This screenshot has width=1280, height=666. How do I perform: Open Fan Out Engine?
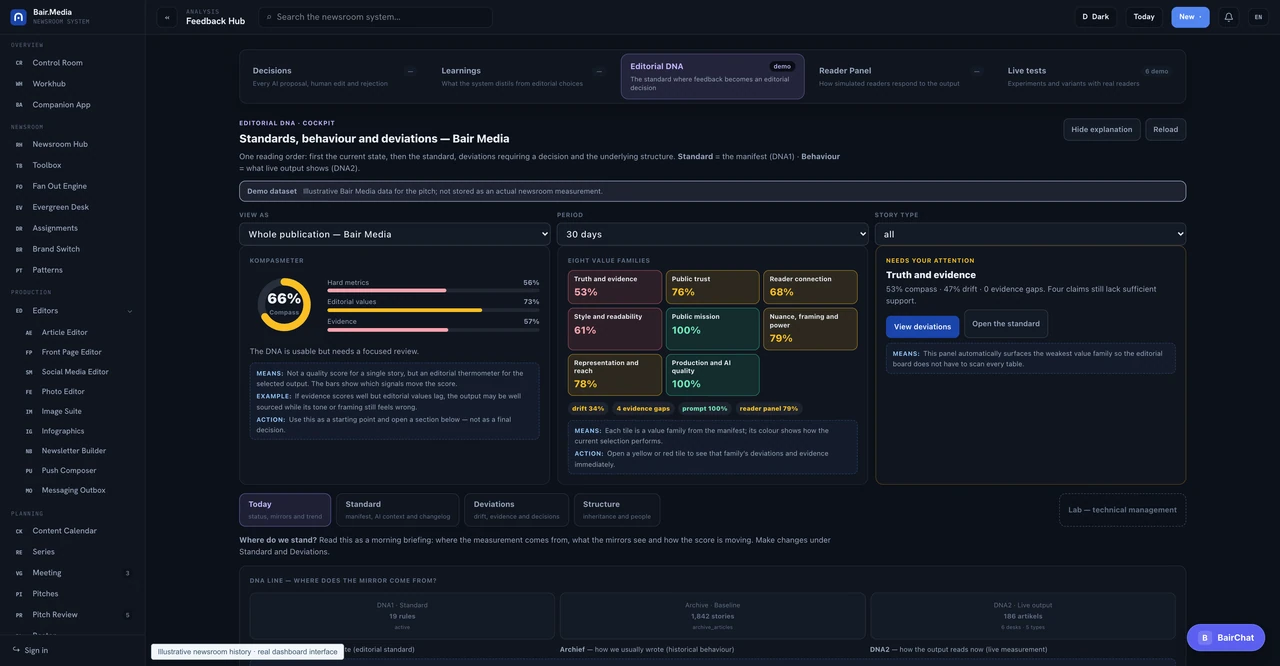pyautogui.click(x=72, y=186)
